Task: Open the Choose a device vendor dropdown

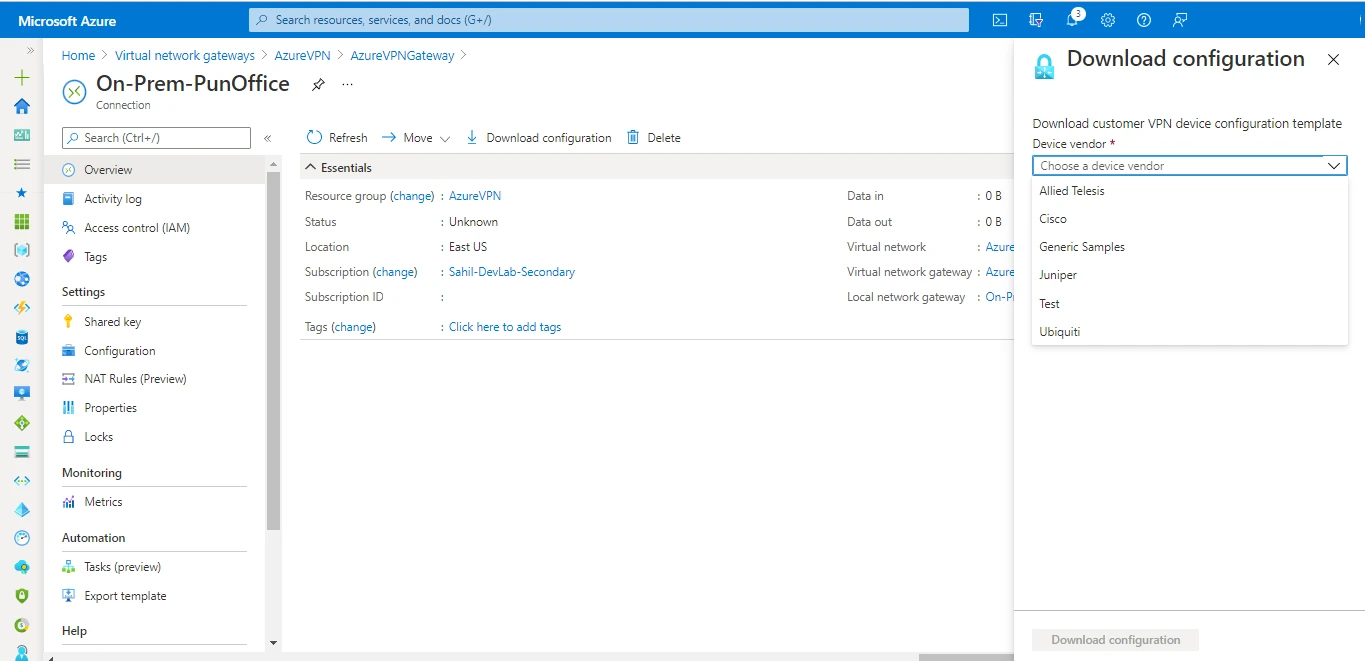Action: [1189, 165]
